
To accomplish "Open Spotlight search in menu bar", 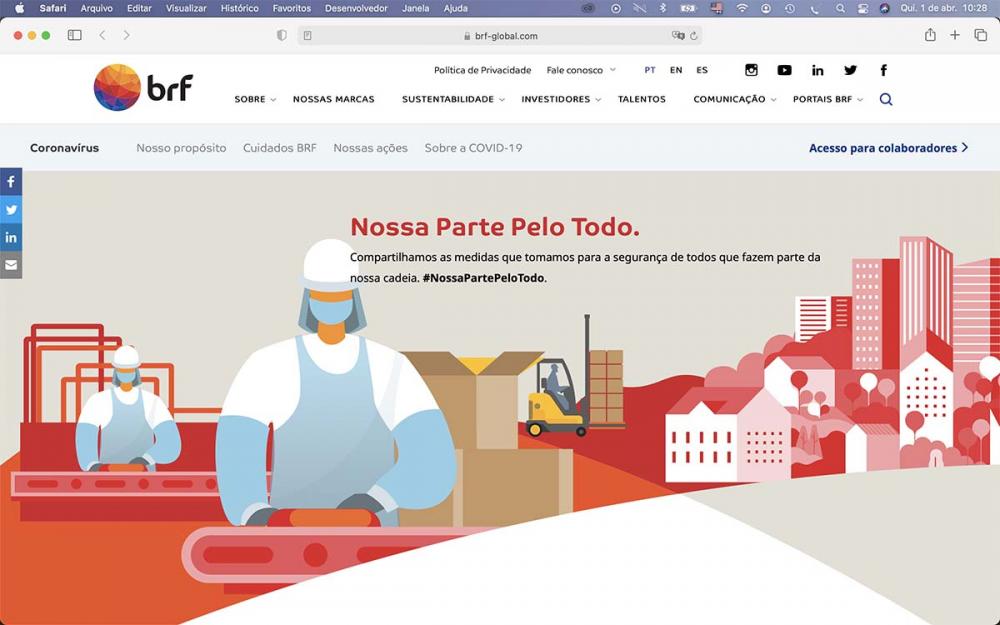I will click(x=840, y=8).
